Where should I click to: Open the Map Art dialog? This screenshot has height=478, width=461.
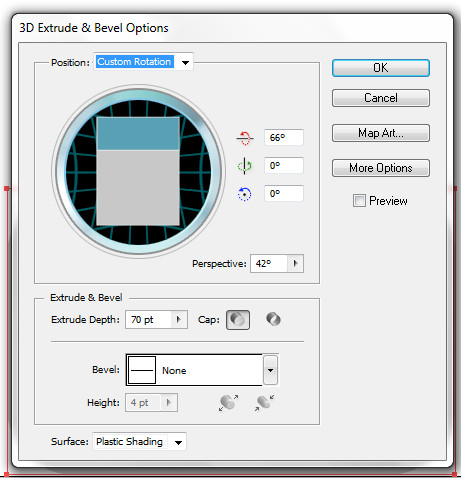tap(381, 133)
